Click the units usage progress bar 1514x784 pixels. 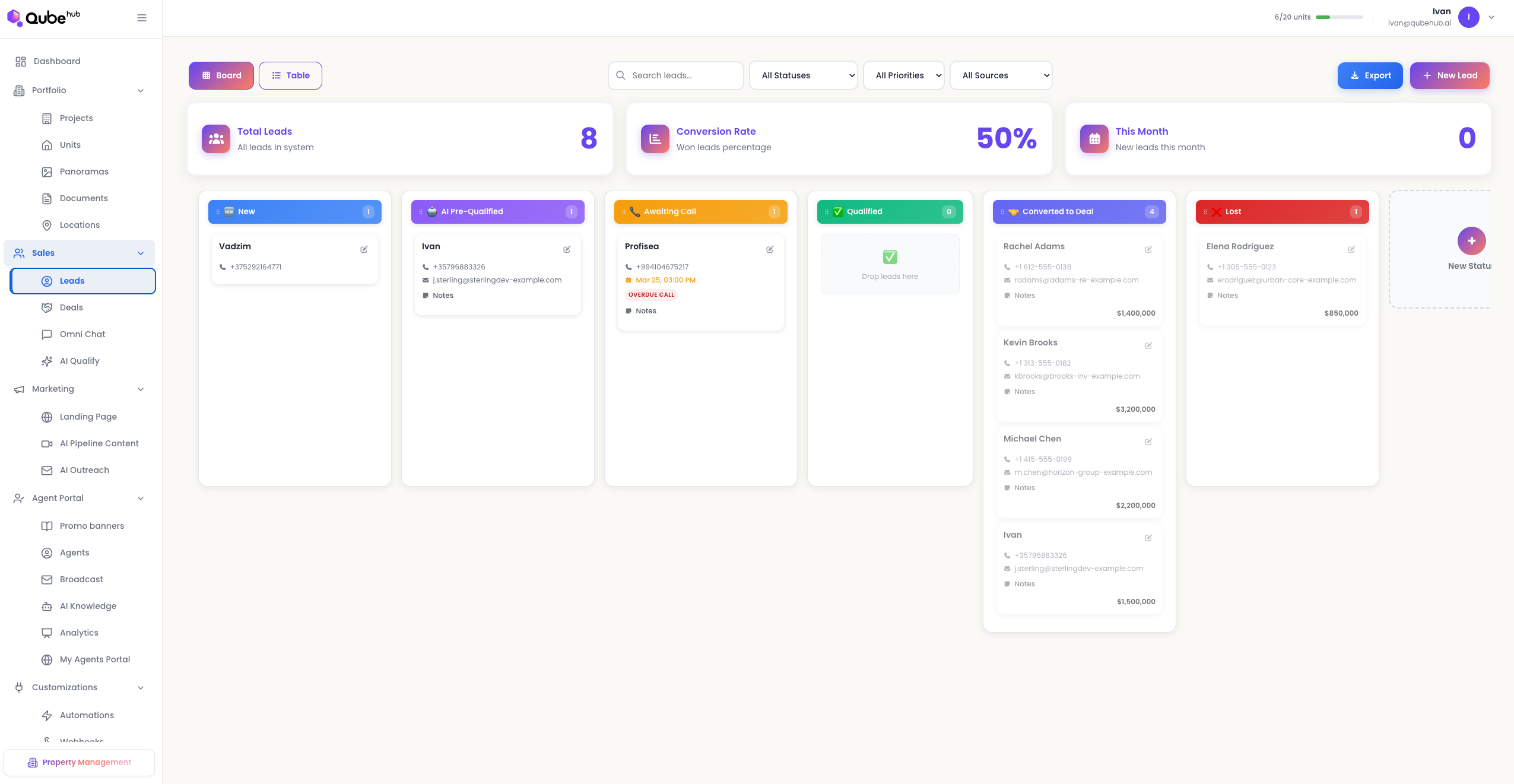(x=1339, y=17)
